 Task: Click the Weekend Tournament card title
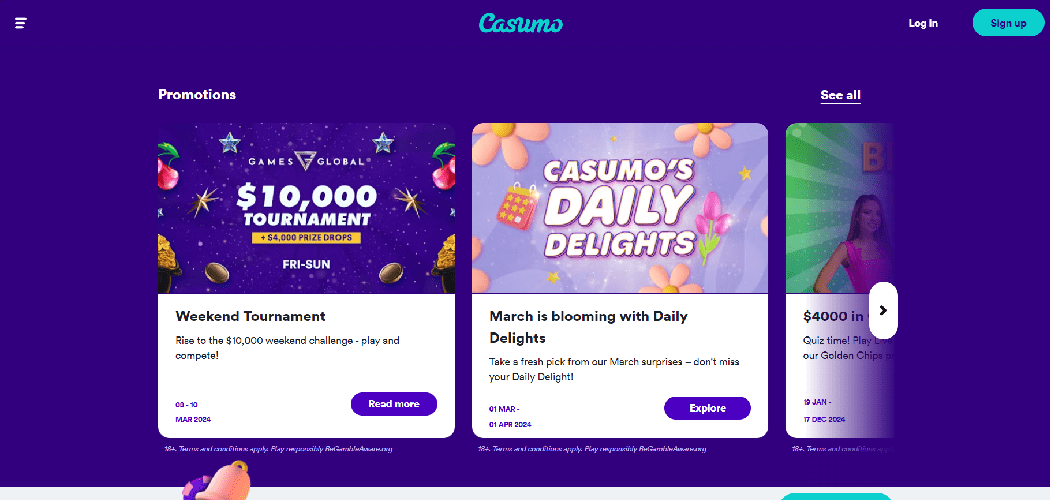pos(250,316)
